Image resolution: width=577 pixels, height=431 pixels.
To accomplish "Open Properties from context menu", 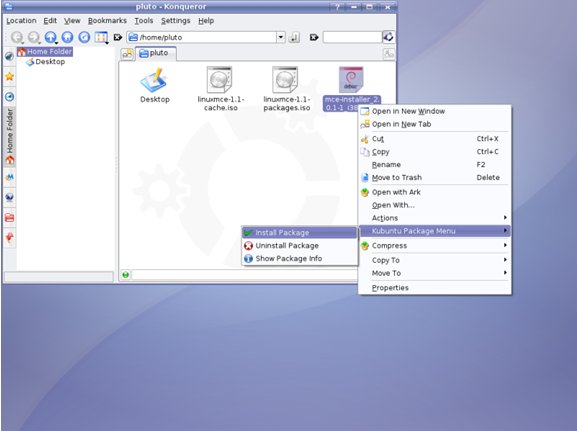I will click(x=435, y=288).
